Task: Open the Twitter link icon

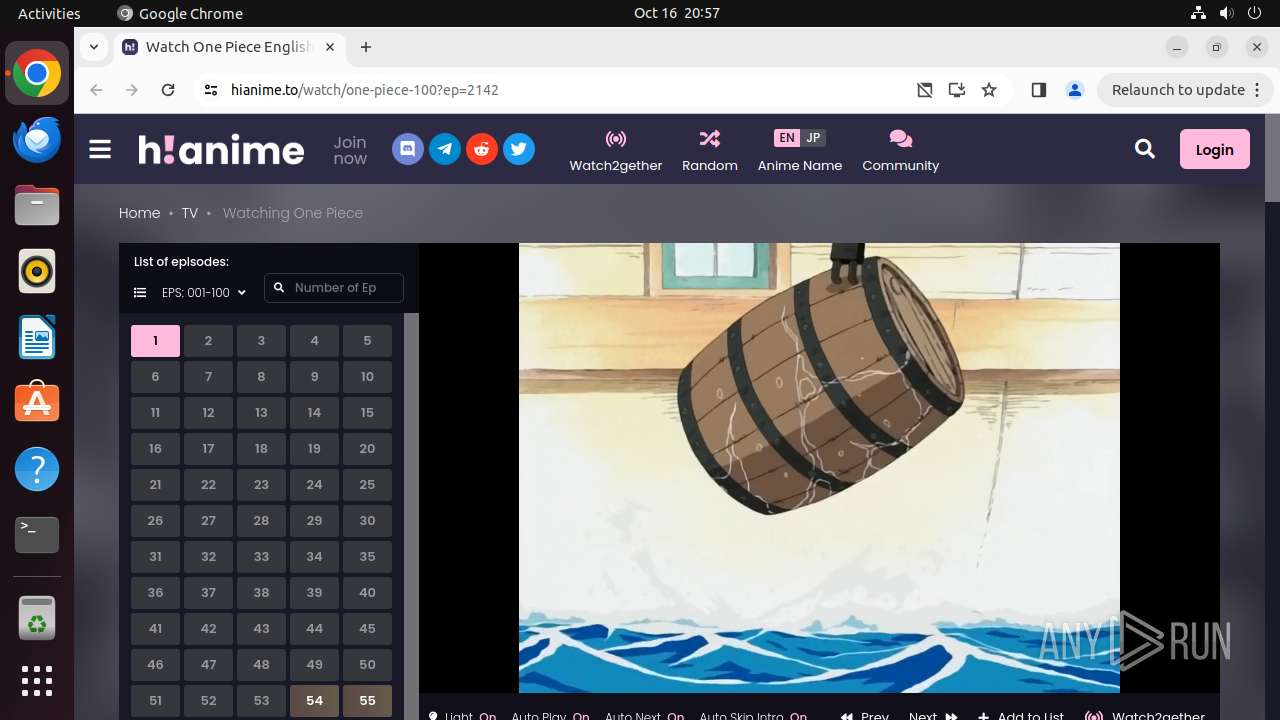Action: tap(518, 150)
